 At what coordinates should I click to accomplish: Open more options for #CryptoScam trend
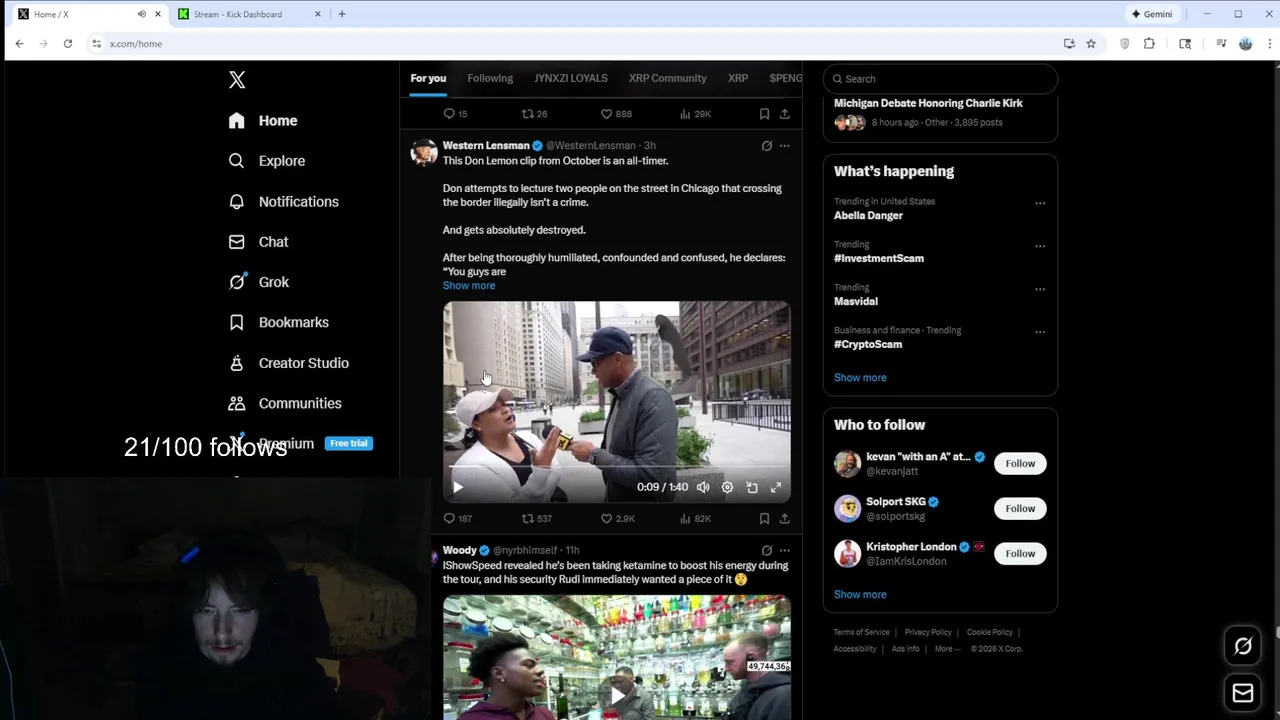(x=1040, y=332)
